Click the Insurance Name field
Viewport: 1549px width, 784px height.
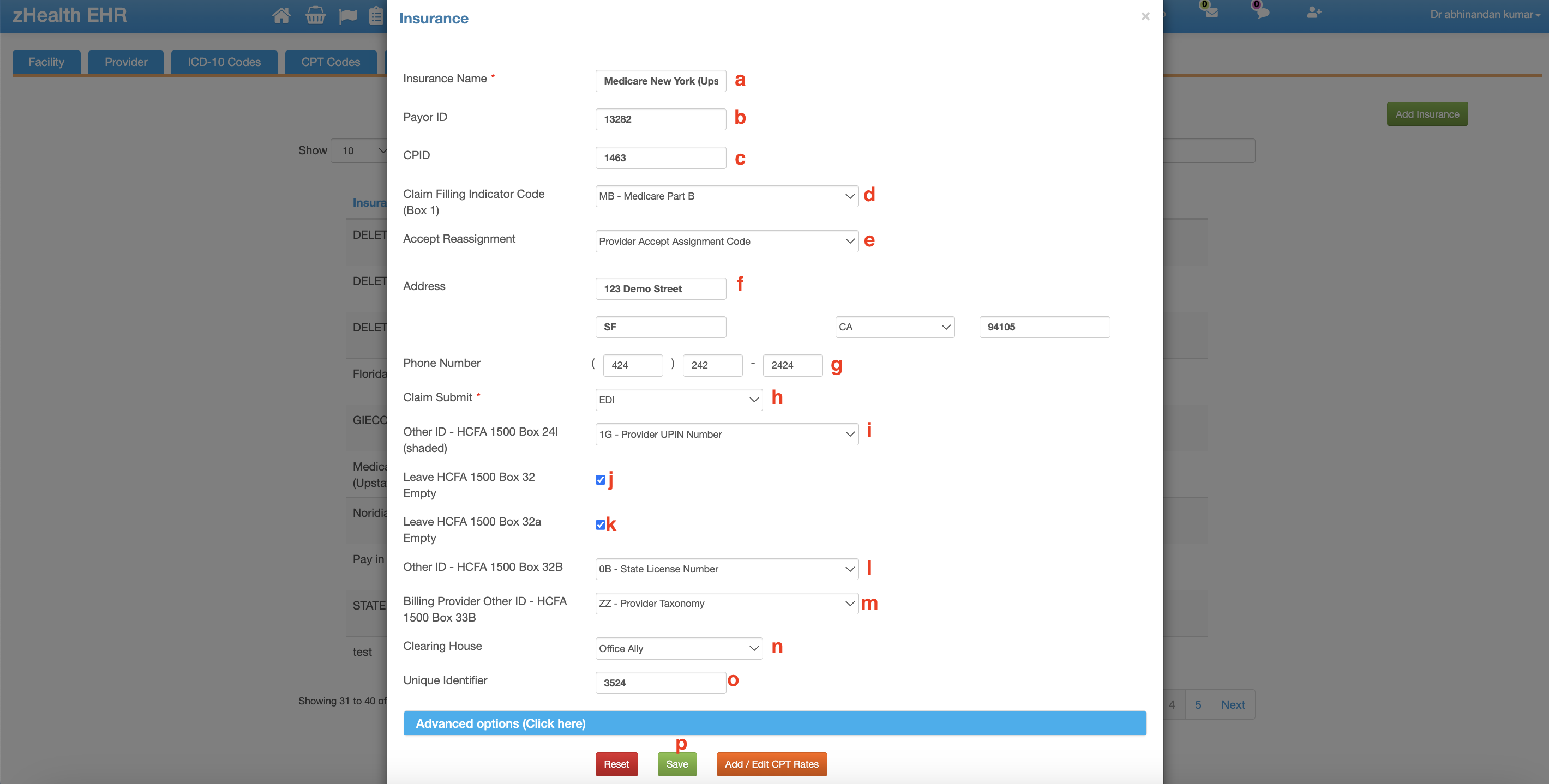coord(661,81)
